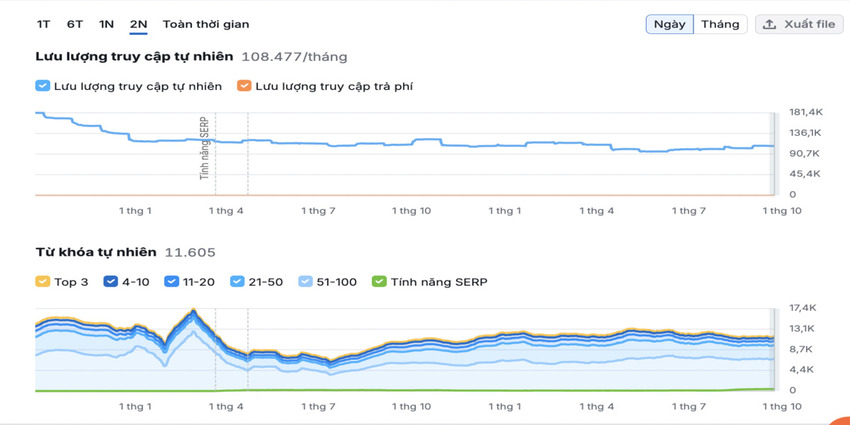Toggle the 51-100 keyword position checkbox
Screen dimensions: 850x425
tap(306, 282)
